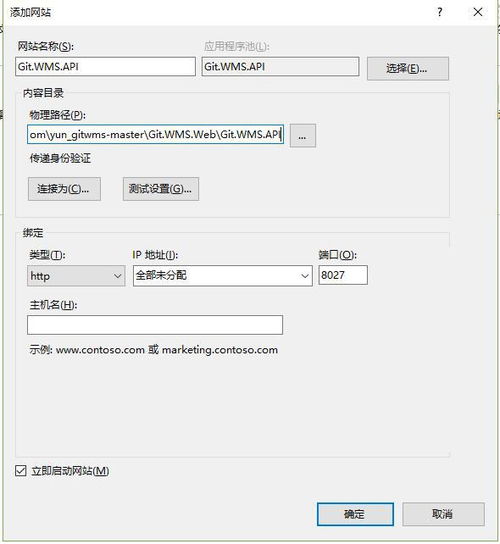The image size is (500, 544).
Task: Click the empty 主机名 input field
Action: (x=155, y=325)
